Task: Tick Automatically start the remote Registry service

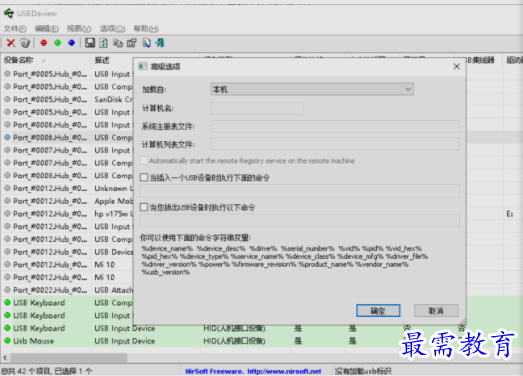Action: [x=144, y=161]
